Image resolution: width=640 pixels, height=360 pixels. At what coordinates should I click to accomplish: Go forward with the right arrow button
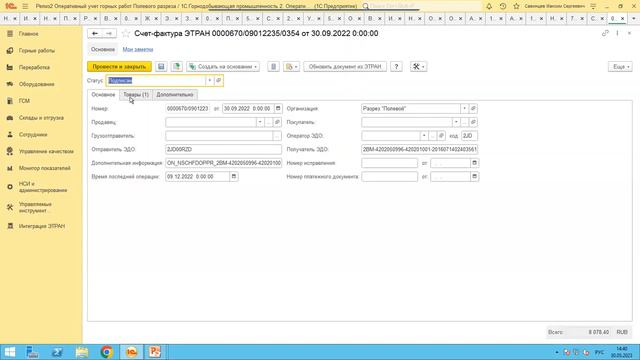pos(109,33)
